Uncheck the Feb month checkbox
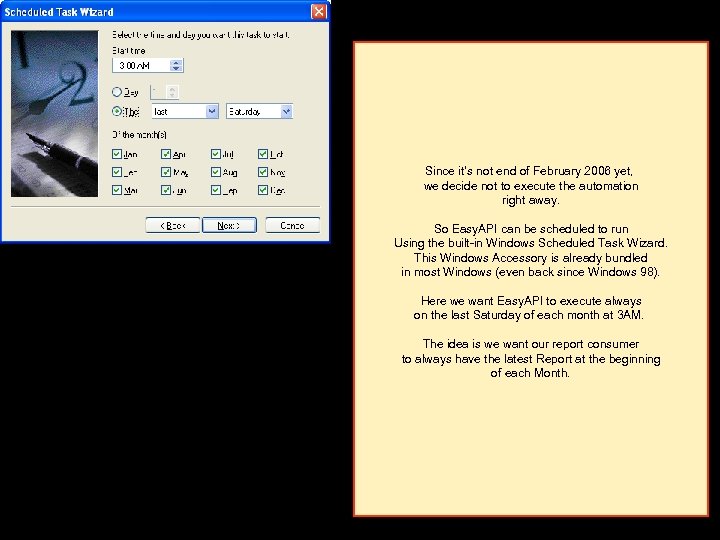The image size is (720, 540). point(117,172)
